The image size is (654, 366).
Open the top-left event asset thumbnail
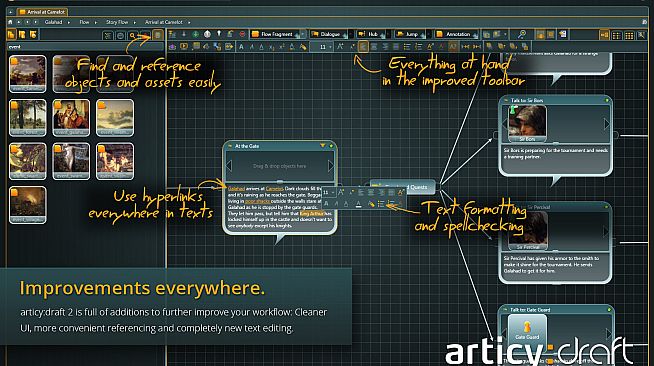coord(28,74)
